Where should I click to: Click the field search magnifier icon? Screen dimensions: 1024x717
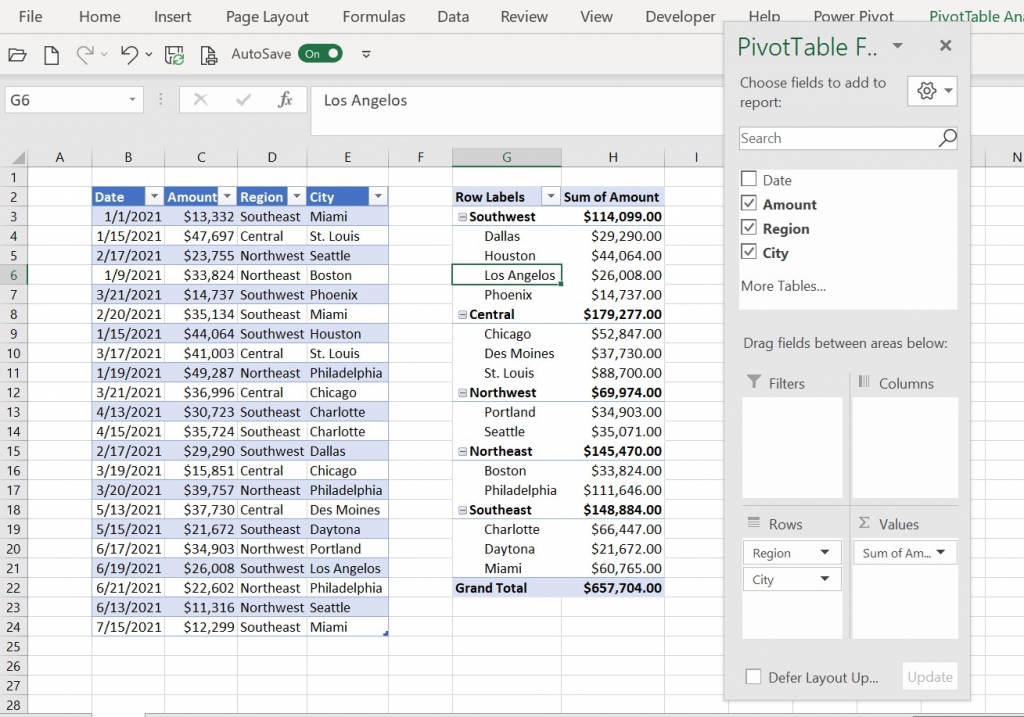click(947, 138)
